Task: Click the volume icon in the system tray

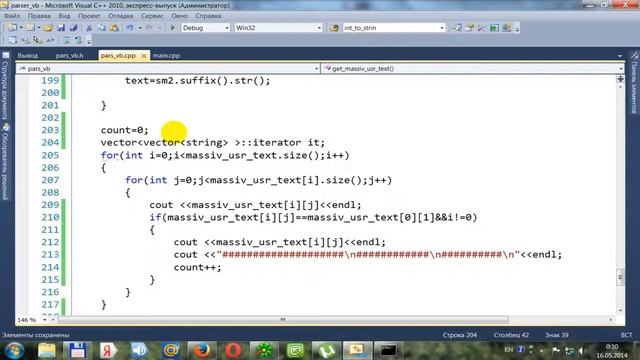Action: [582, 350]
